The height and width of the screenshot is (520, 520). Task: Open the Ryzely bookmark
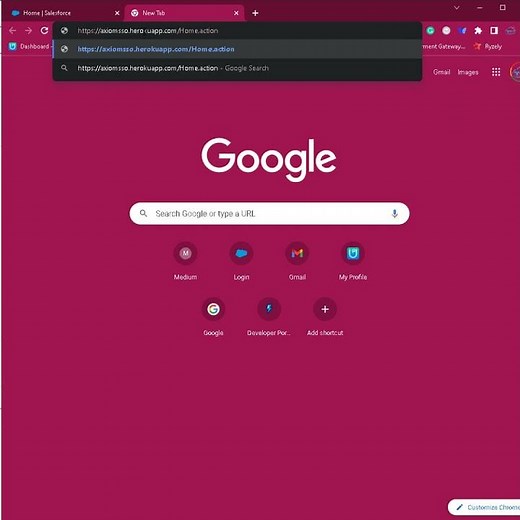coord(488,46)
